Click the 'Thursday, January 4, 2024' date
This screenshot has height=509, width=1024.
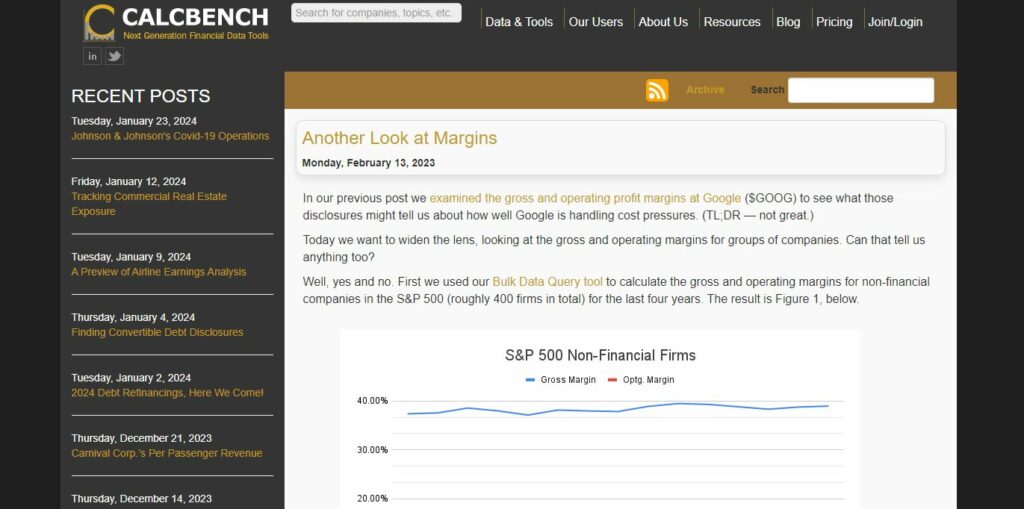(133, 317)
